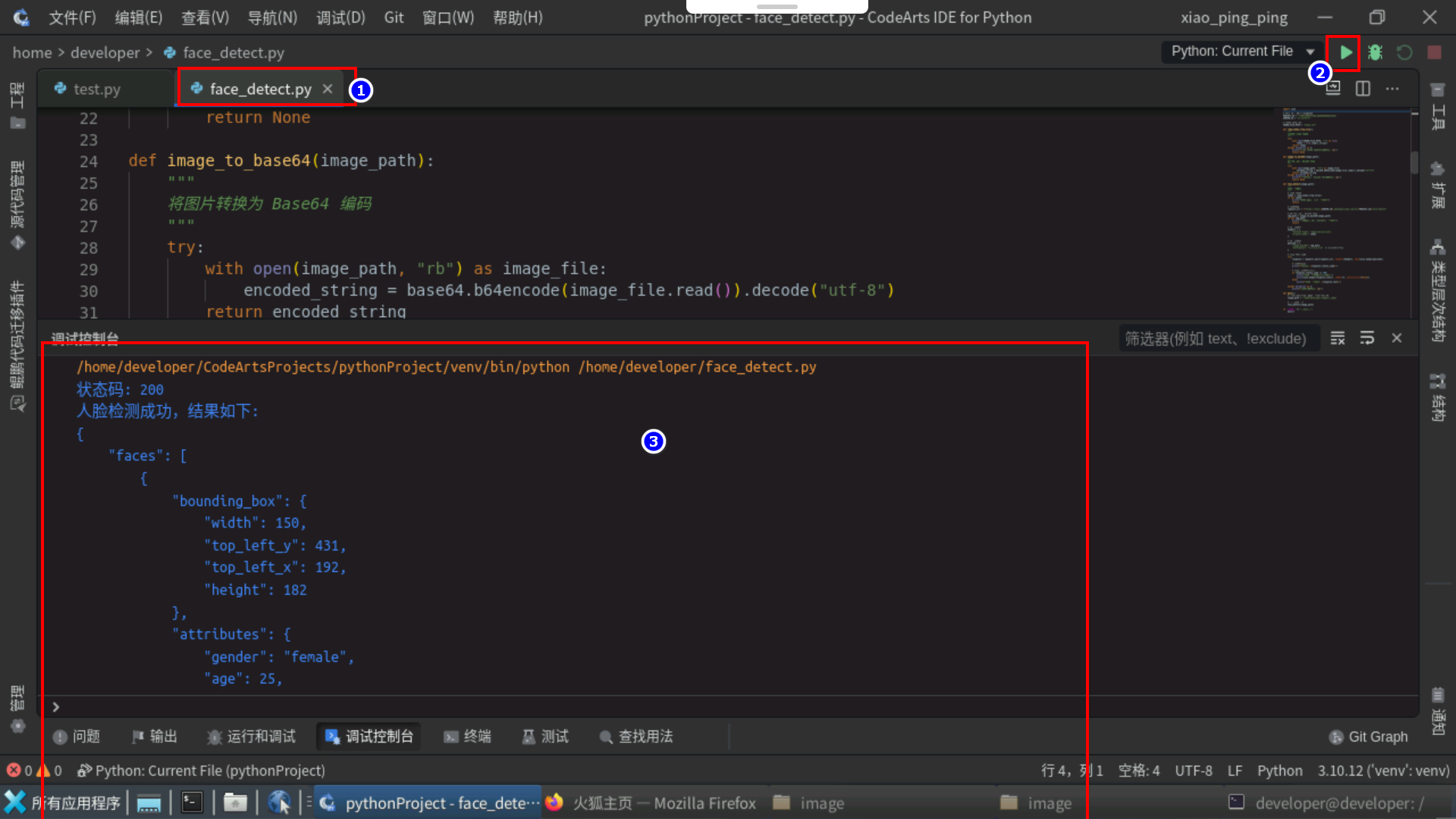
Task: Open the Git Graph view
Action: [x=1369, y=736]
